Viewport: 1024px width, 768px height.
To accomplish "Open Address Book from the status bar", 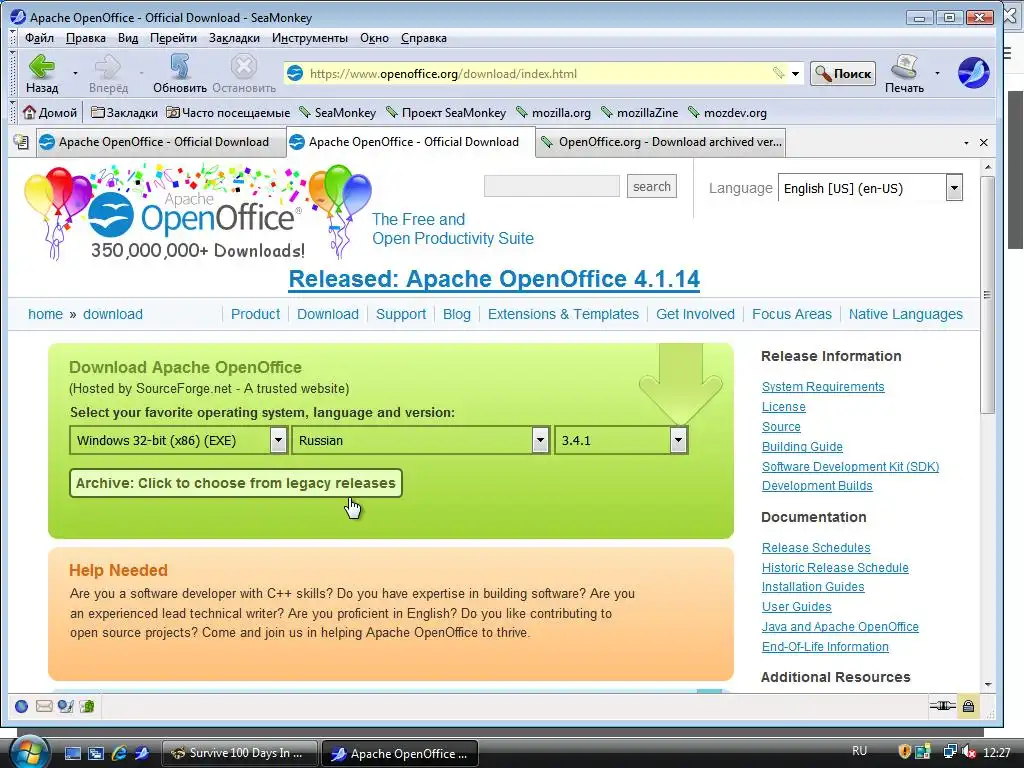I will pyautogui.click(x=87, y=706).
